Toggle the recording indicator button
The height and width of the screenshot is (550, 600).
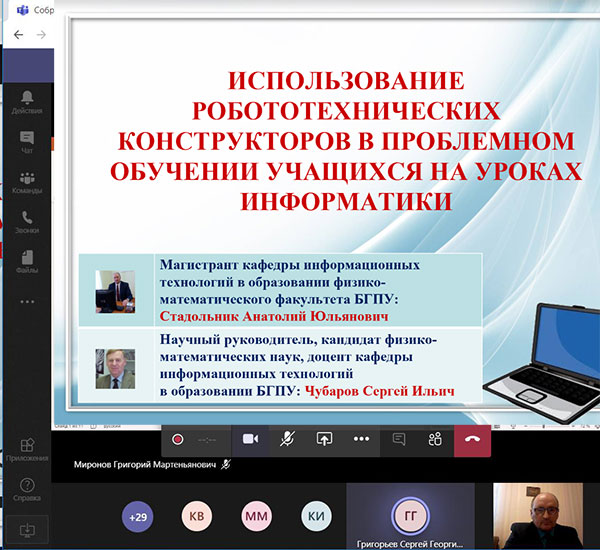178,439
